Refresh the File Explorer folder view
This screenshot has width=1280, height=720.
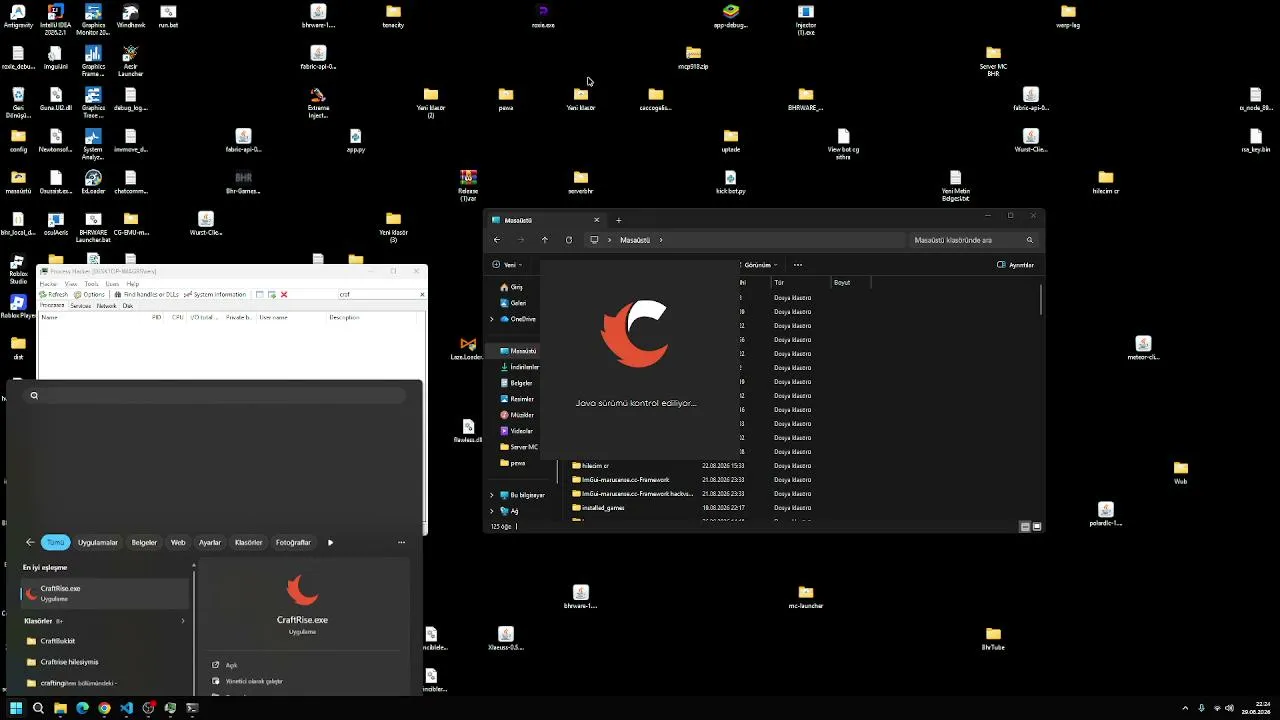[x=569, y=240]
